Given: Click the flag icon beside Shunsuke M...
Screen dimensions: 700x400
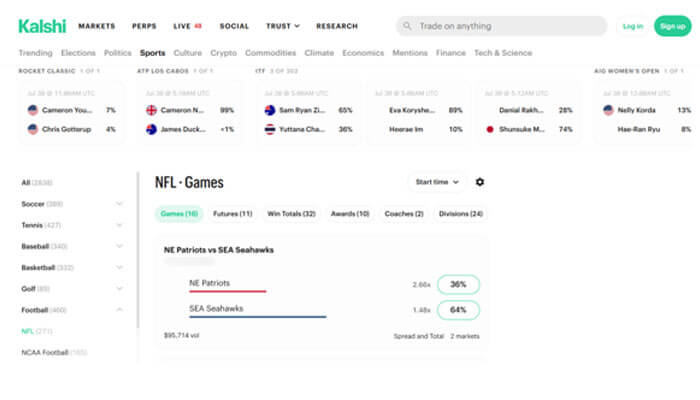Looking at the screenshot, I should click(490, 129).
